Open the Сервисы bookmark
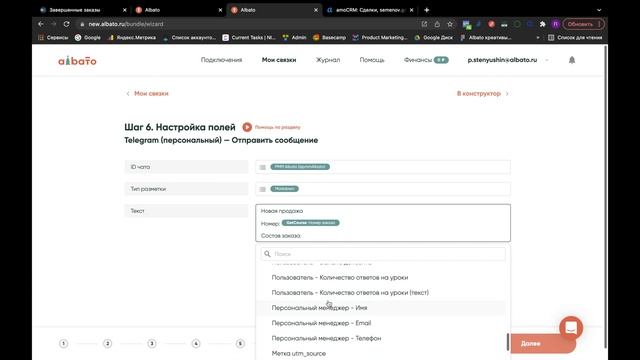This screenshot has width=640, height=360. 53,38
